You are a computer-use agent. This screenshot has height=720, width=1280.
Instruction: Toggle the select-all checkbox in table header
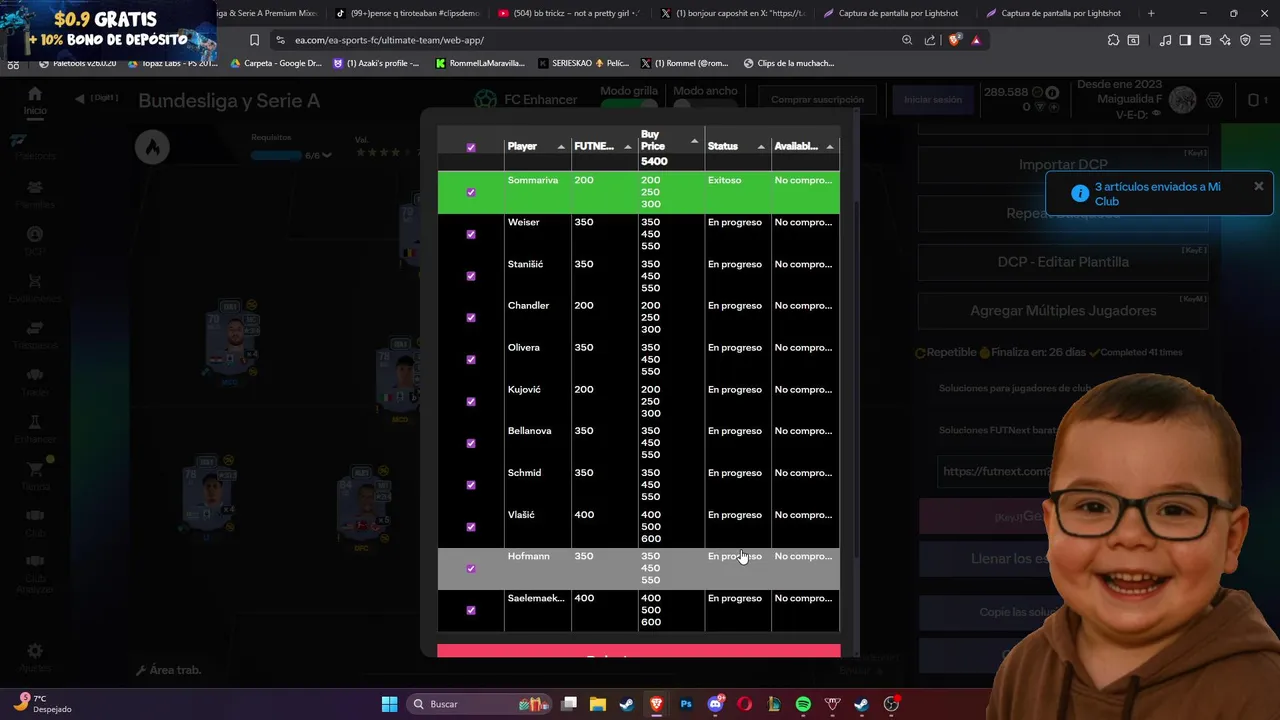point(471,147)
